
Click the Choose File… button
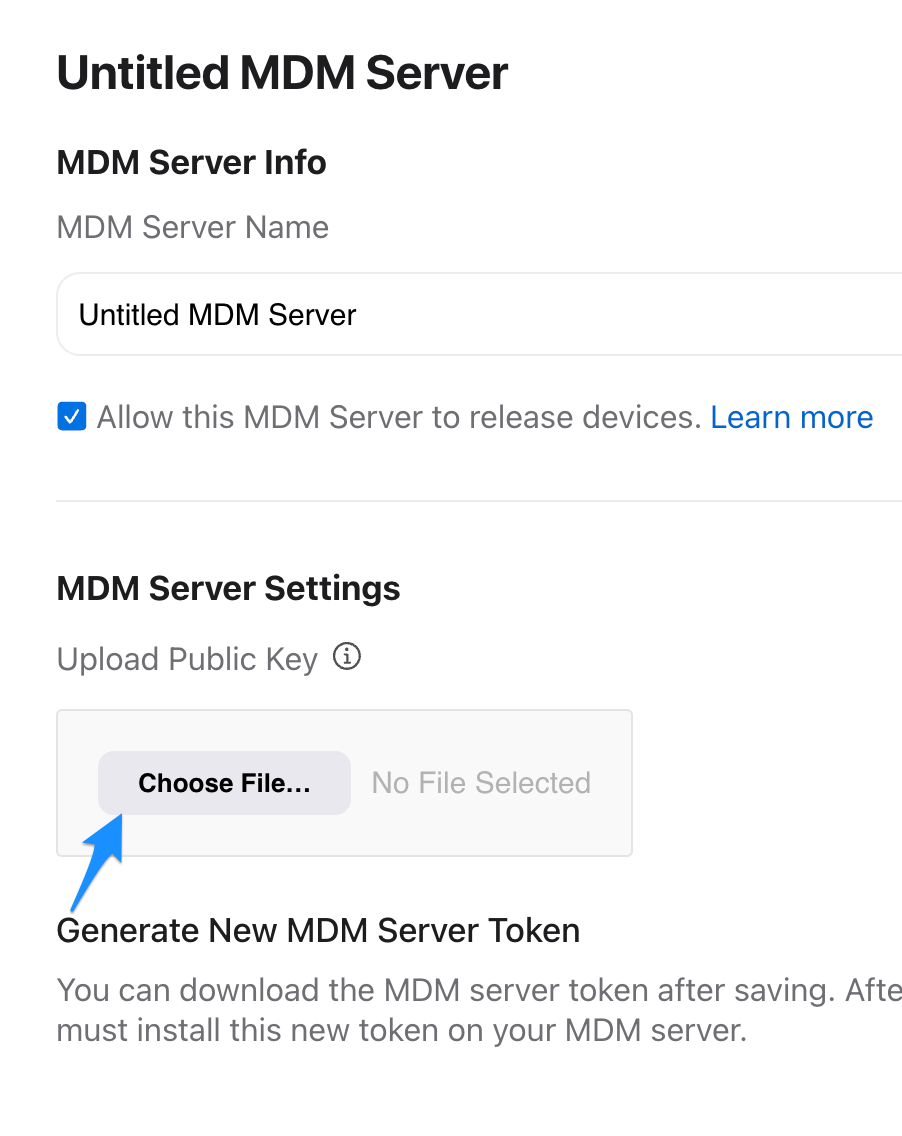[x=225, y=782]
